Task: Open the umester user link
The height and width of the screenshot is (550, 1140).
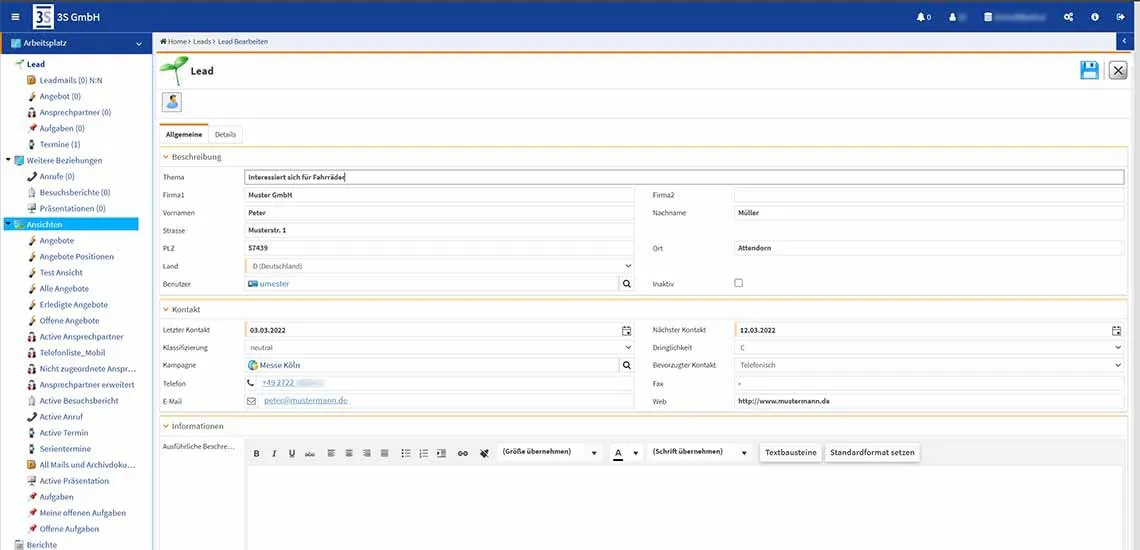Action: tap(274, 284)
